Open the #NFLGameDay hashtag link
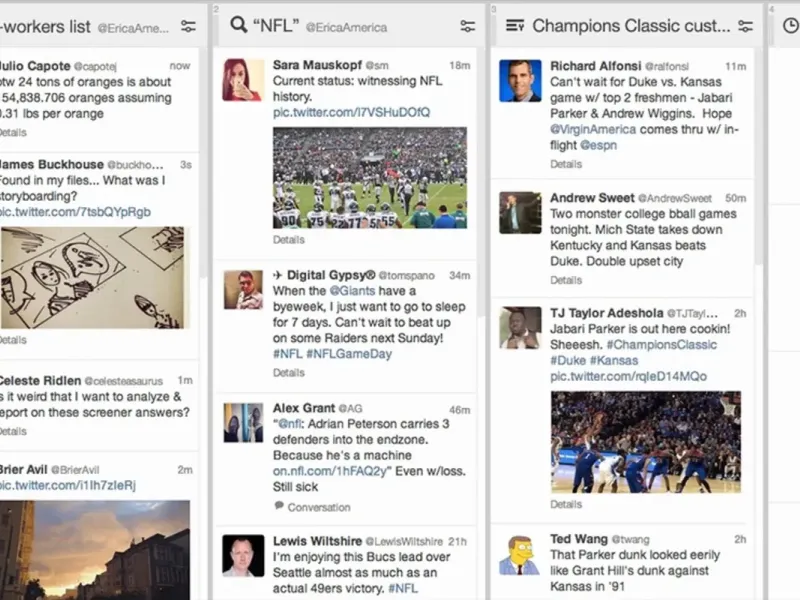This screenshot has height=600, width=800. click(349, 354)
